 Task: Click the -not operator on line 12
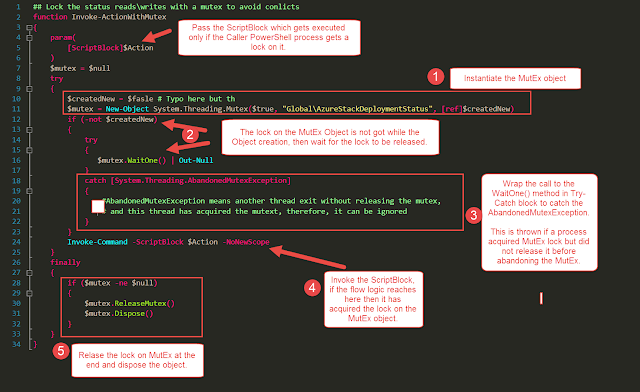point(93,119)
